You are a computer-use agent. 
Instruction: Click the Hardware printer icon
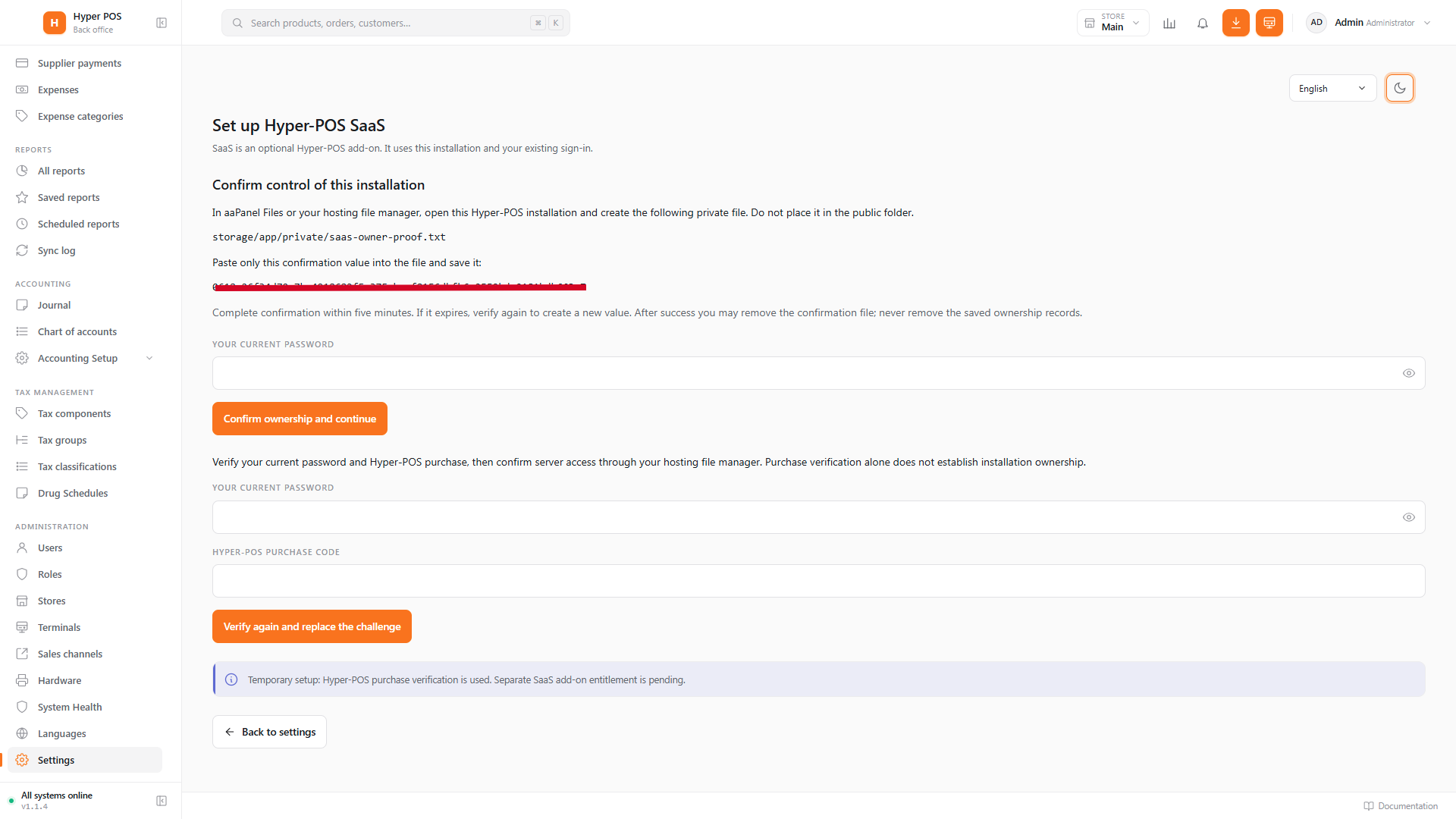22,680
